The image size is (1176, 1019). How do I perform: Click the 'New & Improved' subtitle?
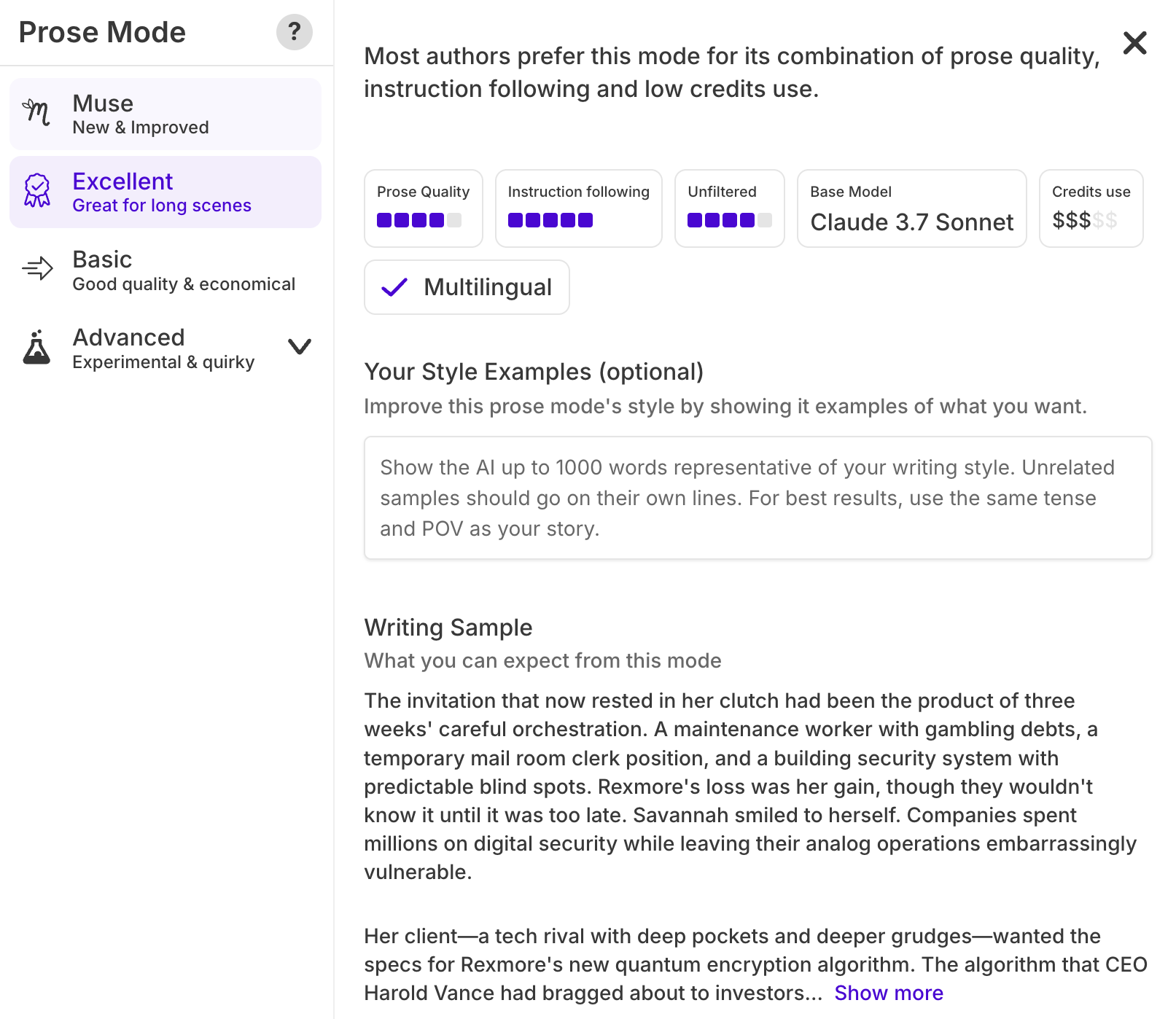coord(141,128)
